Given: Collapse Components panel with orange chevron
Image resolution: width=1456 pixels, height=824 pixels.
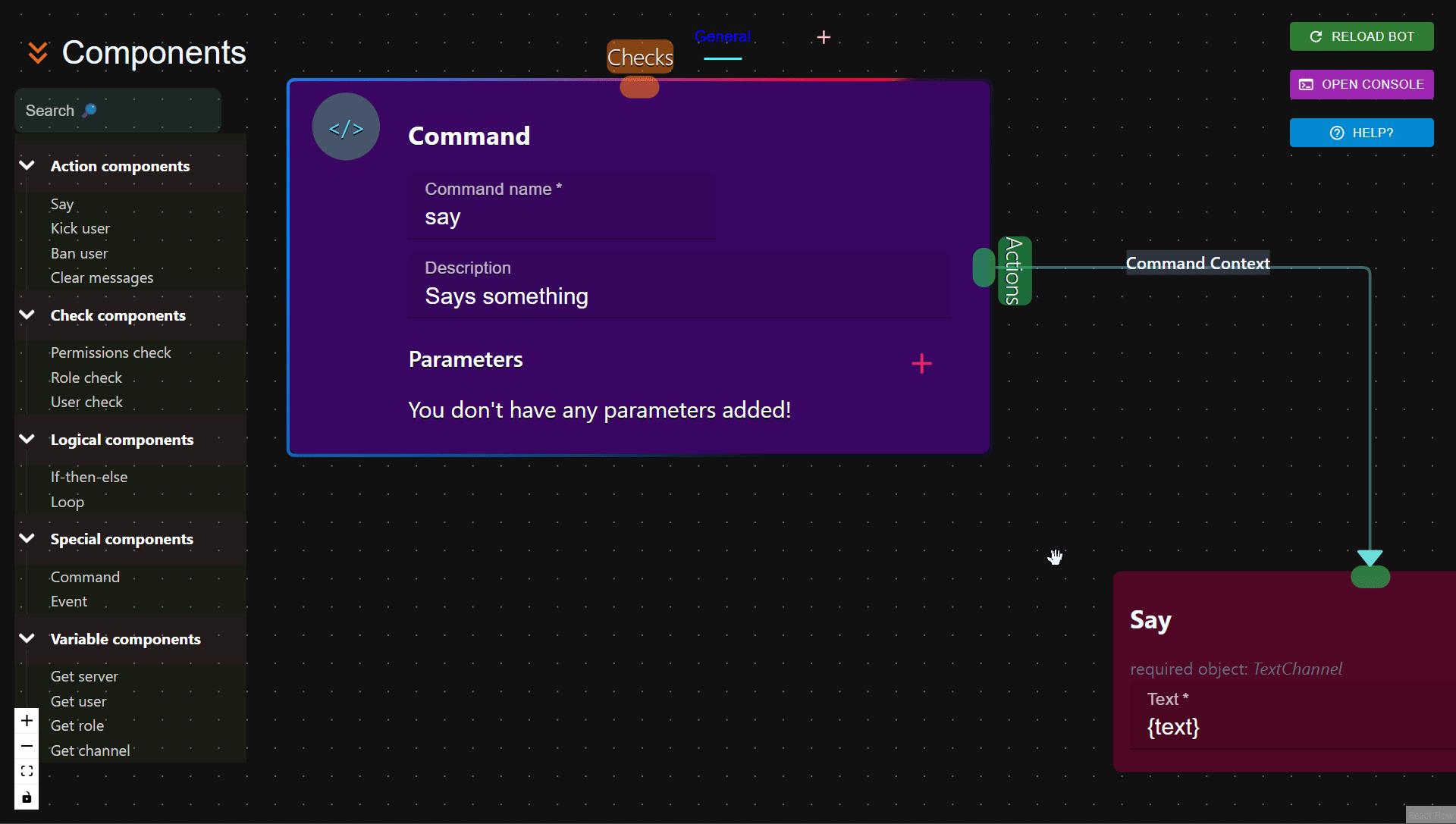Looking at the screenshot, I should coord(38,53).
